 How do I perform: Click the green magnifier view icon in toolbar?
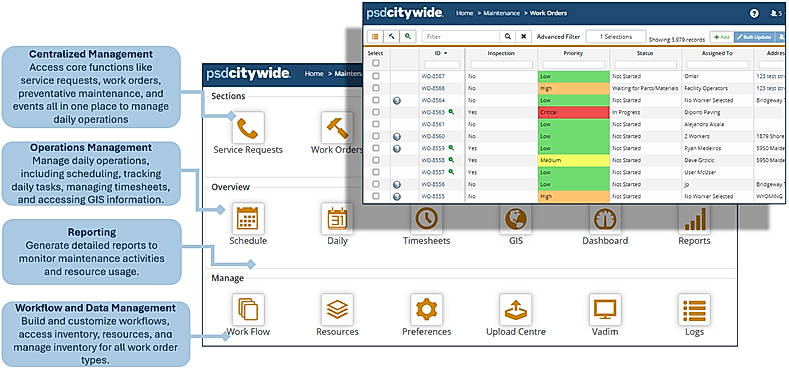408,37
